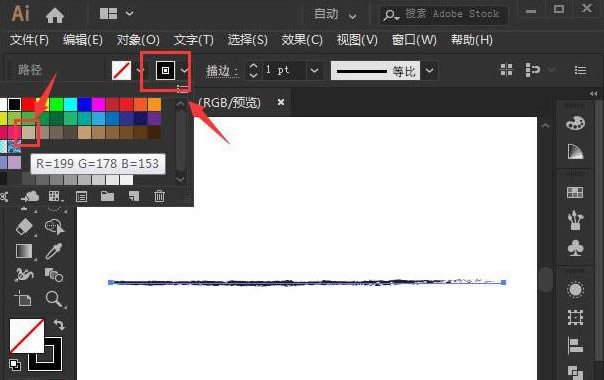Click new color group folder icon
604x380 pixels.
tap(107, 196)
